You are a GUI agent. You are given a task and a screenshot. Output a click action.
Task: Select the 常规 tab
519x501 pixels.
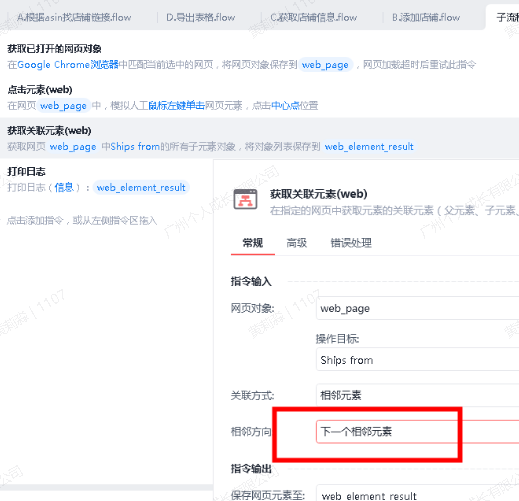point(253,243)
